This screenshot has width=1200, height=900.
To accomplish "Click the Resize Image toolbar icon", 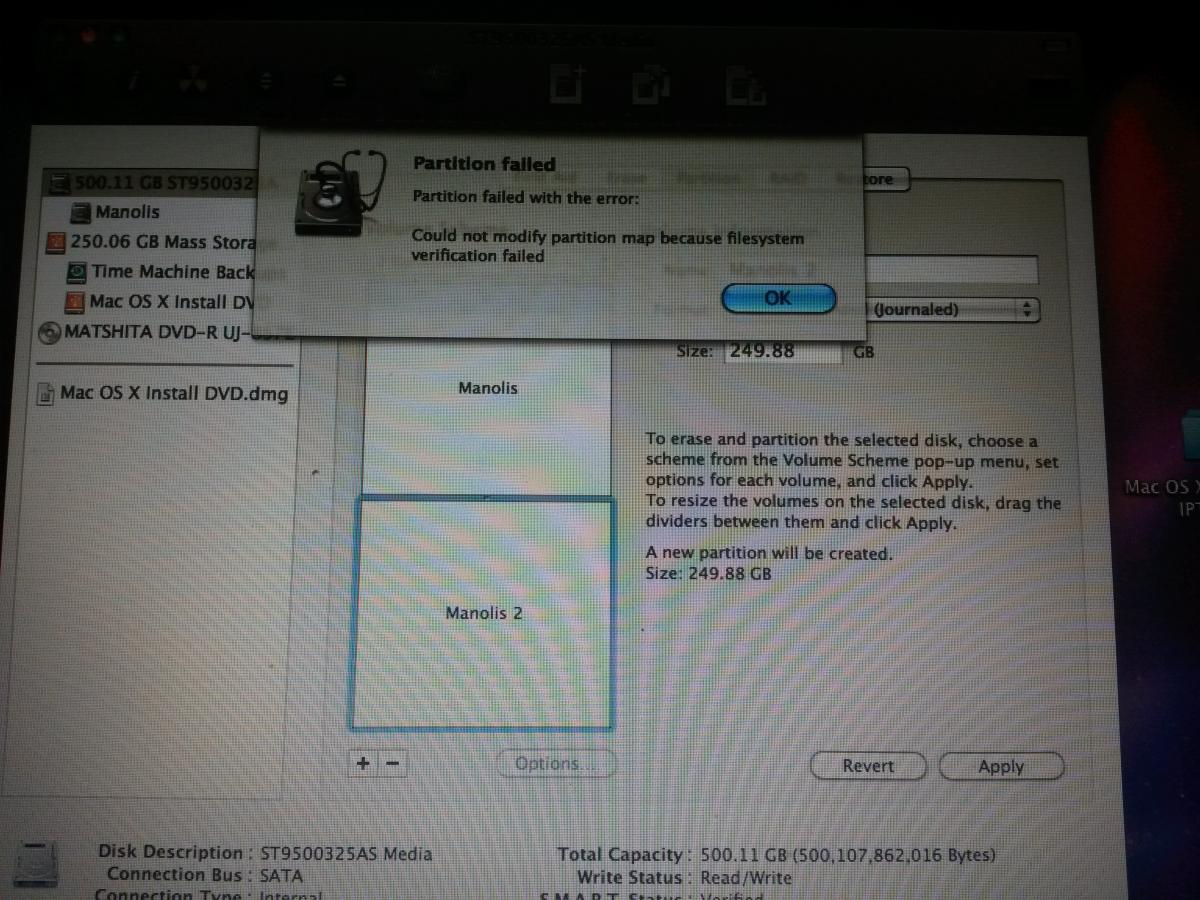I will click(x=745, y=86).
